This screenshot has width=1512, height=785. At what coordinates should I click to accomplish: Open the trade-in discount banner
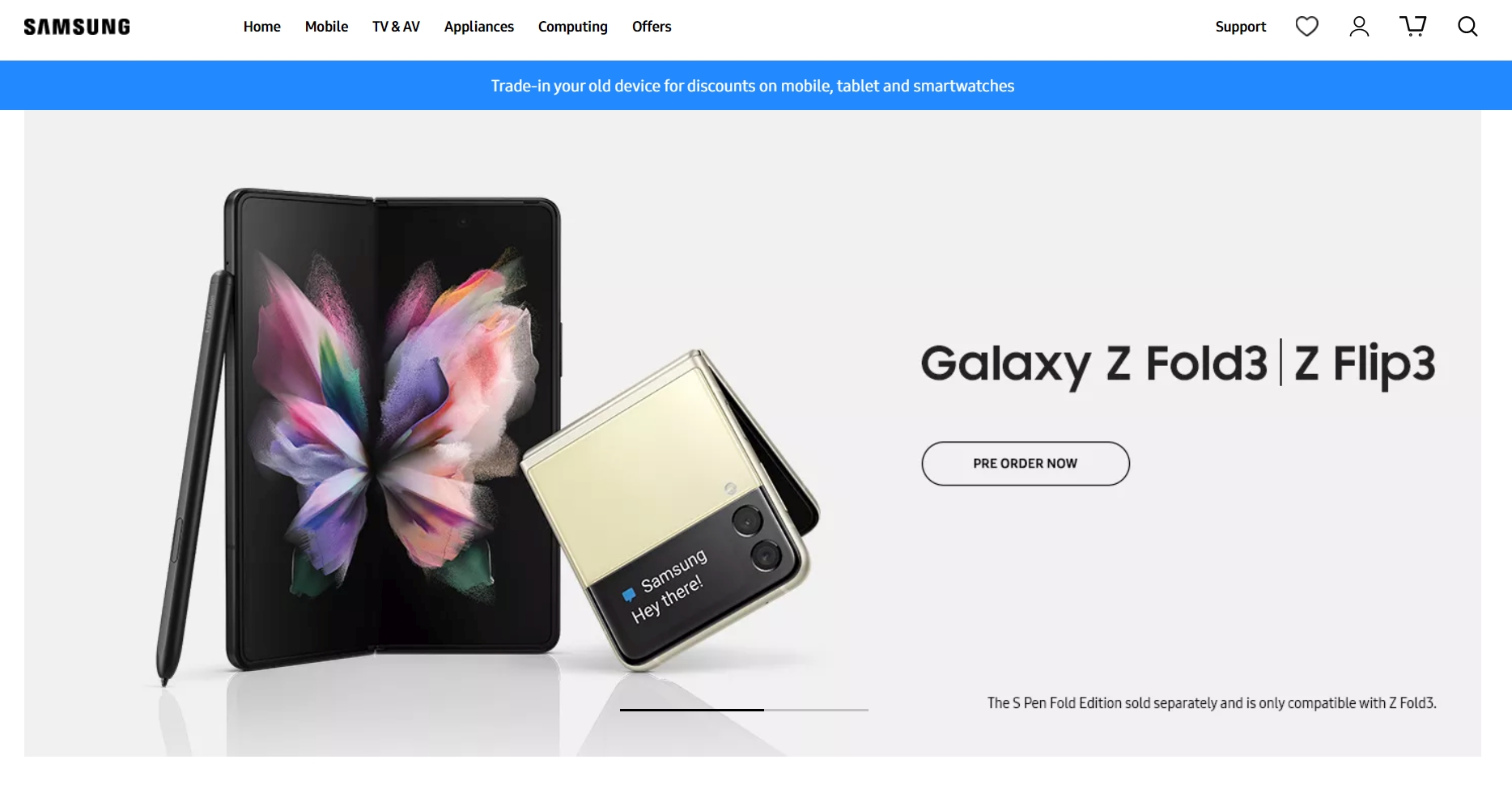coord(753,86)
